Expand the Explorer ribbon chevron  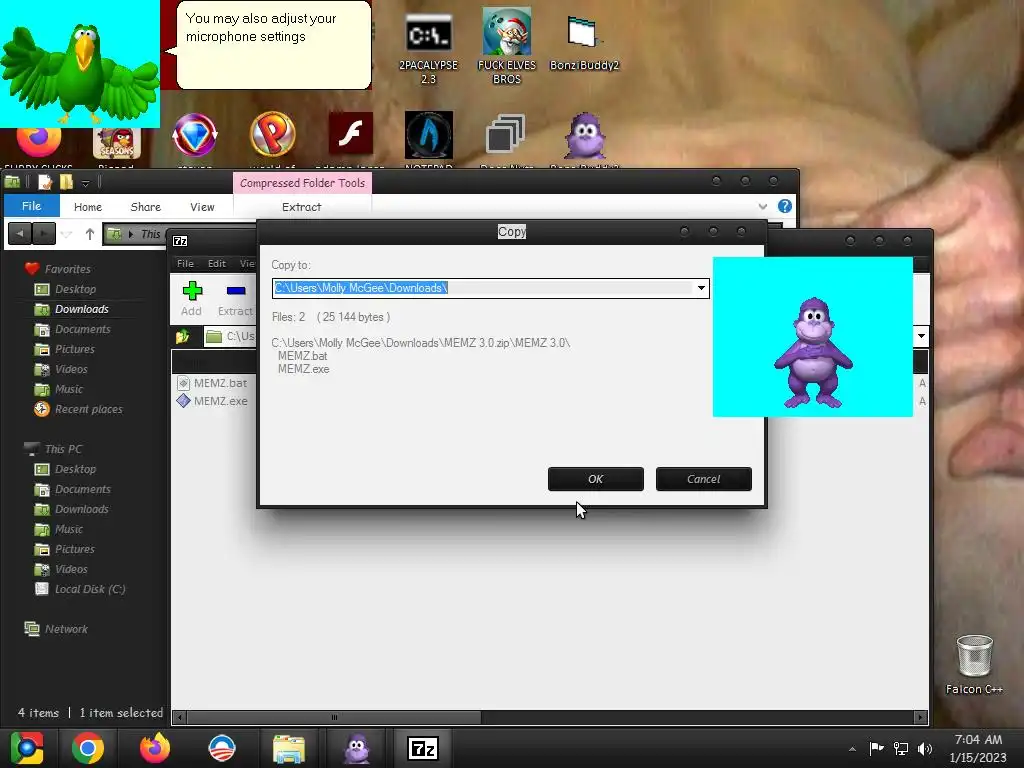pyautogui.click(x=763, y=206)
